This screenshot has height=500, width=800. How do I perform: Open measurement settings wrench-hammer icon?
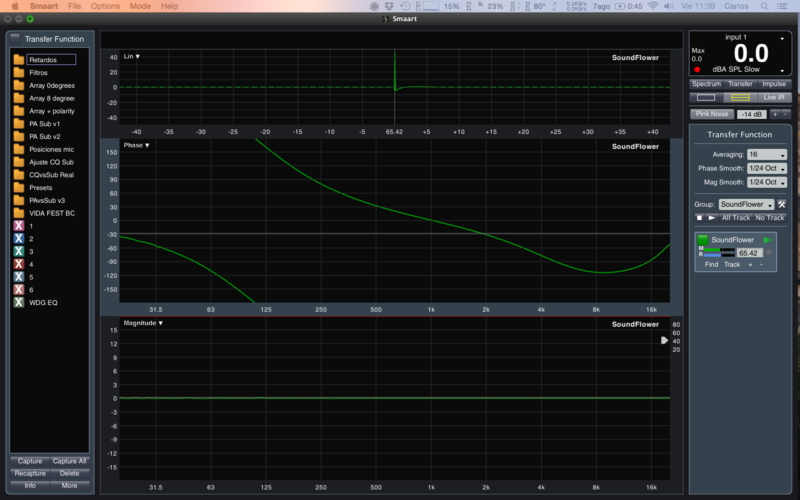coord(782,204)
